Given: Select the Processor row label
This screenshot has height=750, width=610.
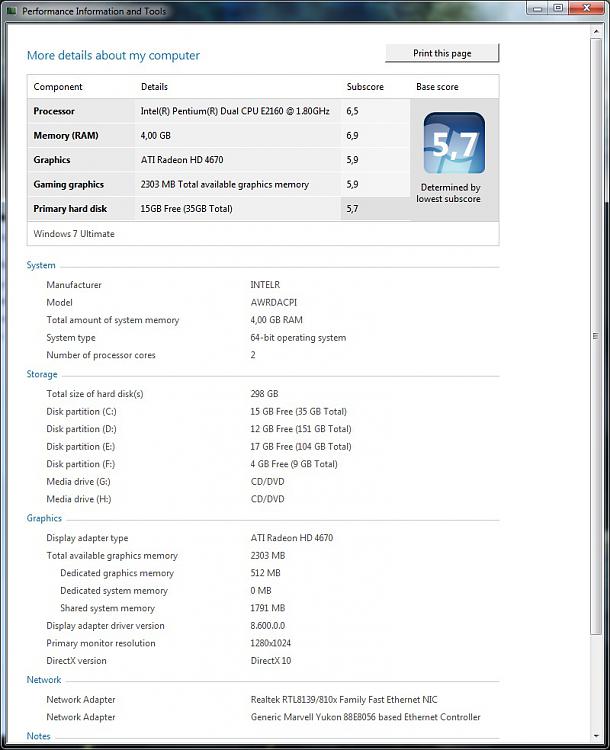Looking at the screenshot, I should point(54,111).
